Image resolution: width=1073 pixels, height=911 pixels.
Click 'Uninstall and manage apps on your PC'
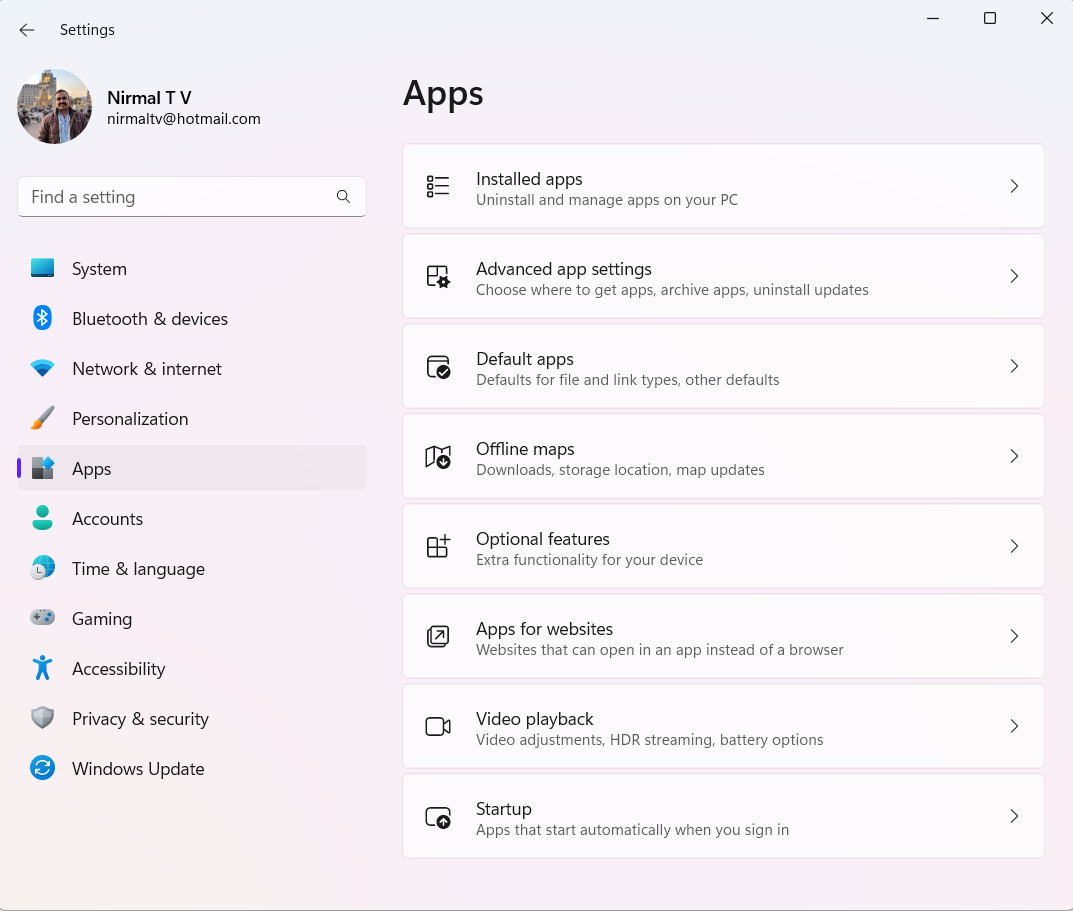tap(607, 200)
